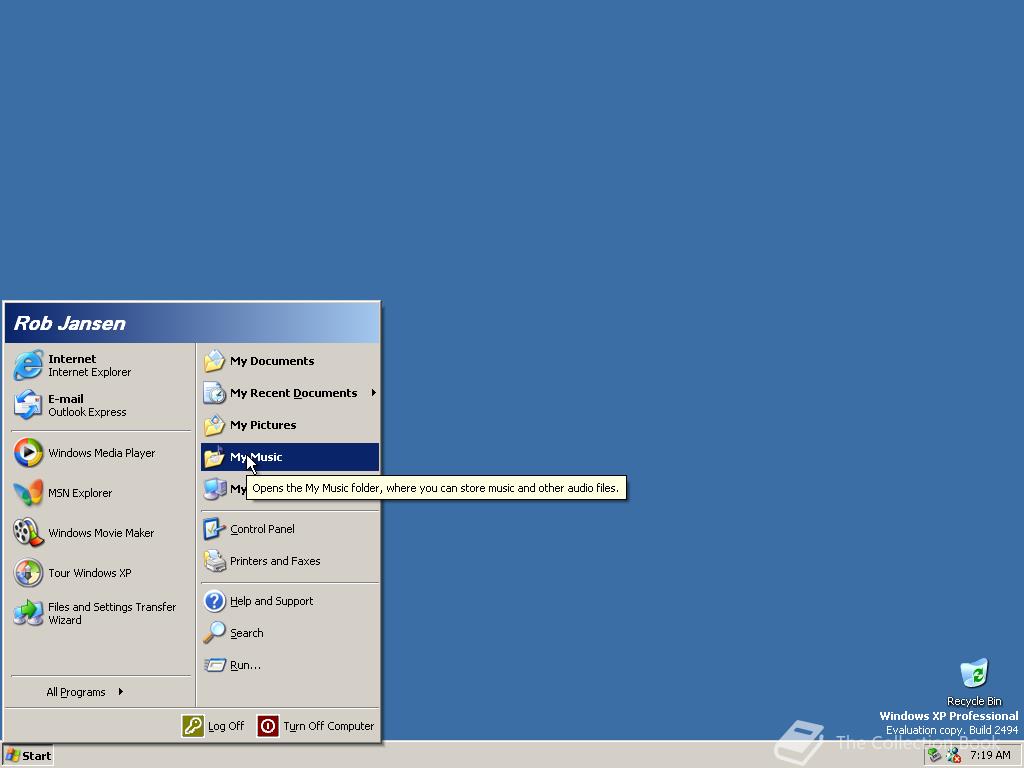Click the Tour Windows XP label text
Viewport: 1024px width, 768px height.
89,573
